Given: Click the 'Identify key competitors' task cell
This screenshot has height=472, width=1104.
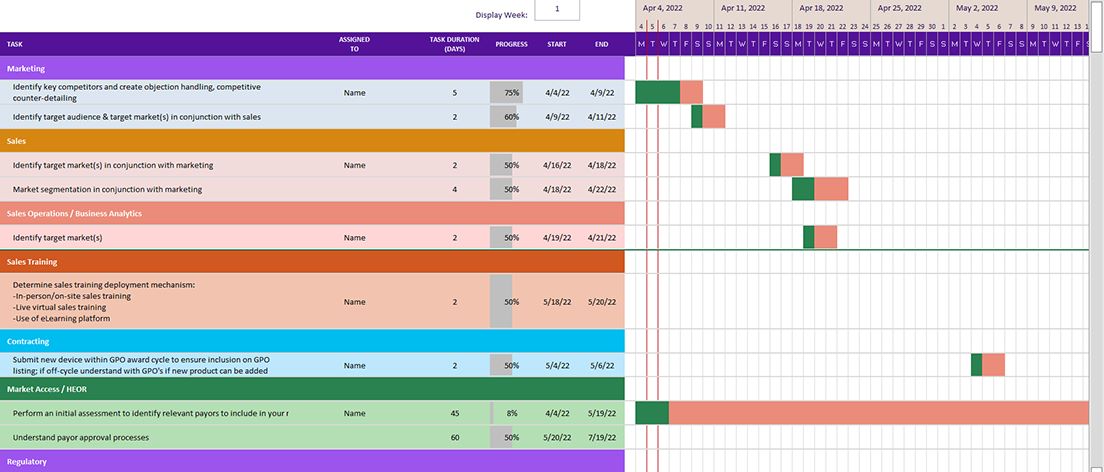Looking at the screenshot, I should coord(137,92).
